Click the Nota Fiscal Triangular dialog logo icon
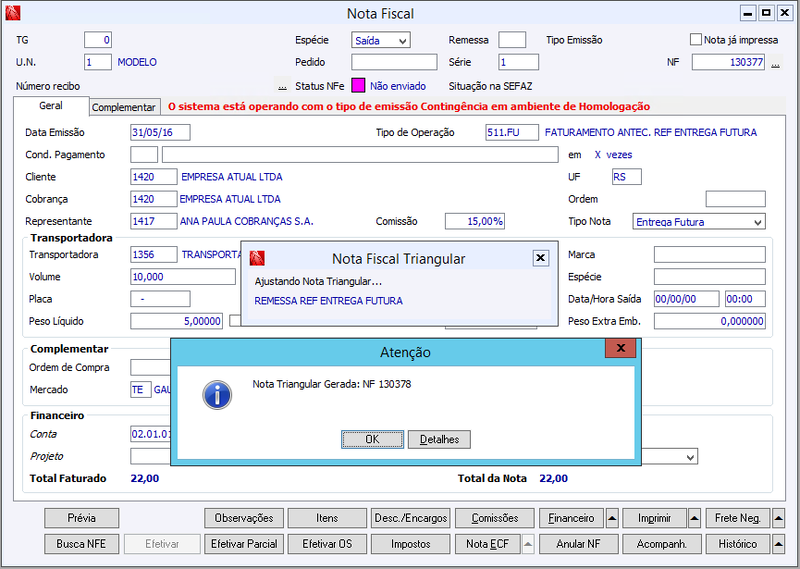 click(x=257, y=259)
